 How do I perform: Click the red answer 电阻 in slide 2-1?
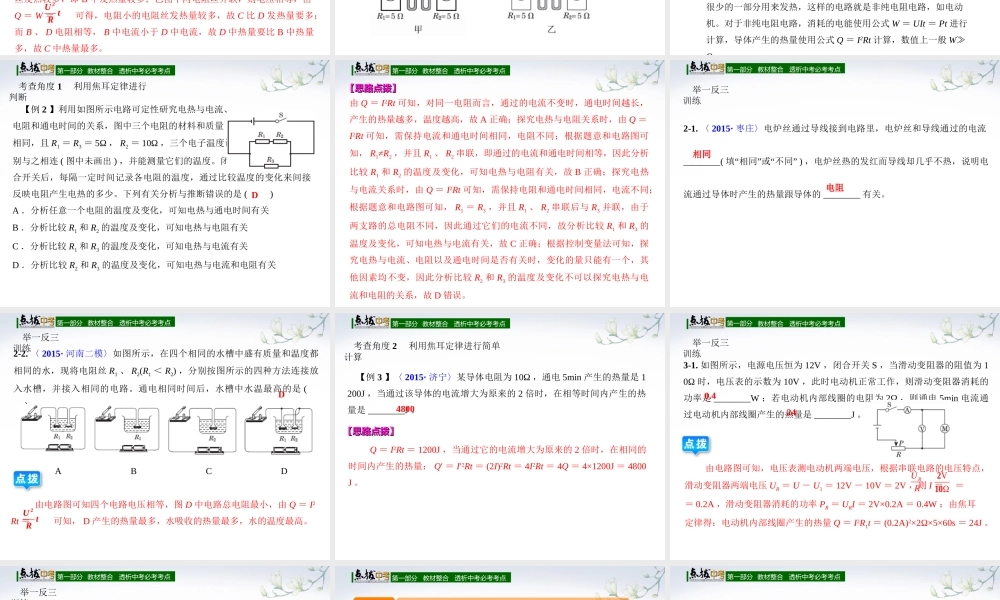tap(835, 187)
